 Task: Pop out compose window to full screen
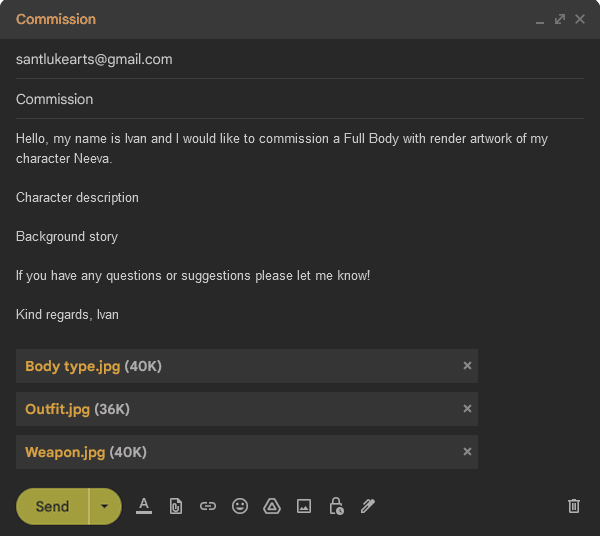tap(560, 19)
